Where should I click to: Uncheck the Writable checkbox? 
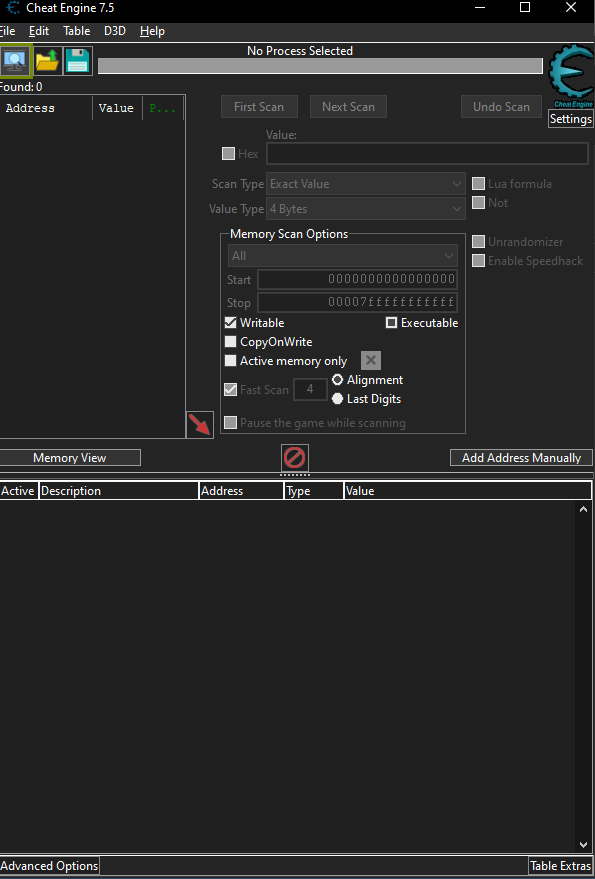230,323
